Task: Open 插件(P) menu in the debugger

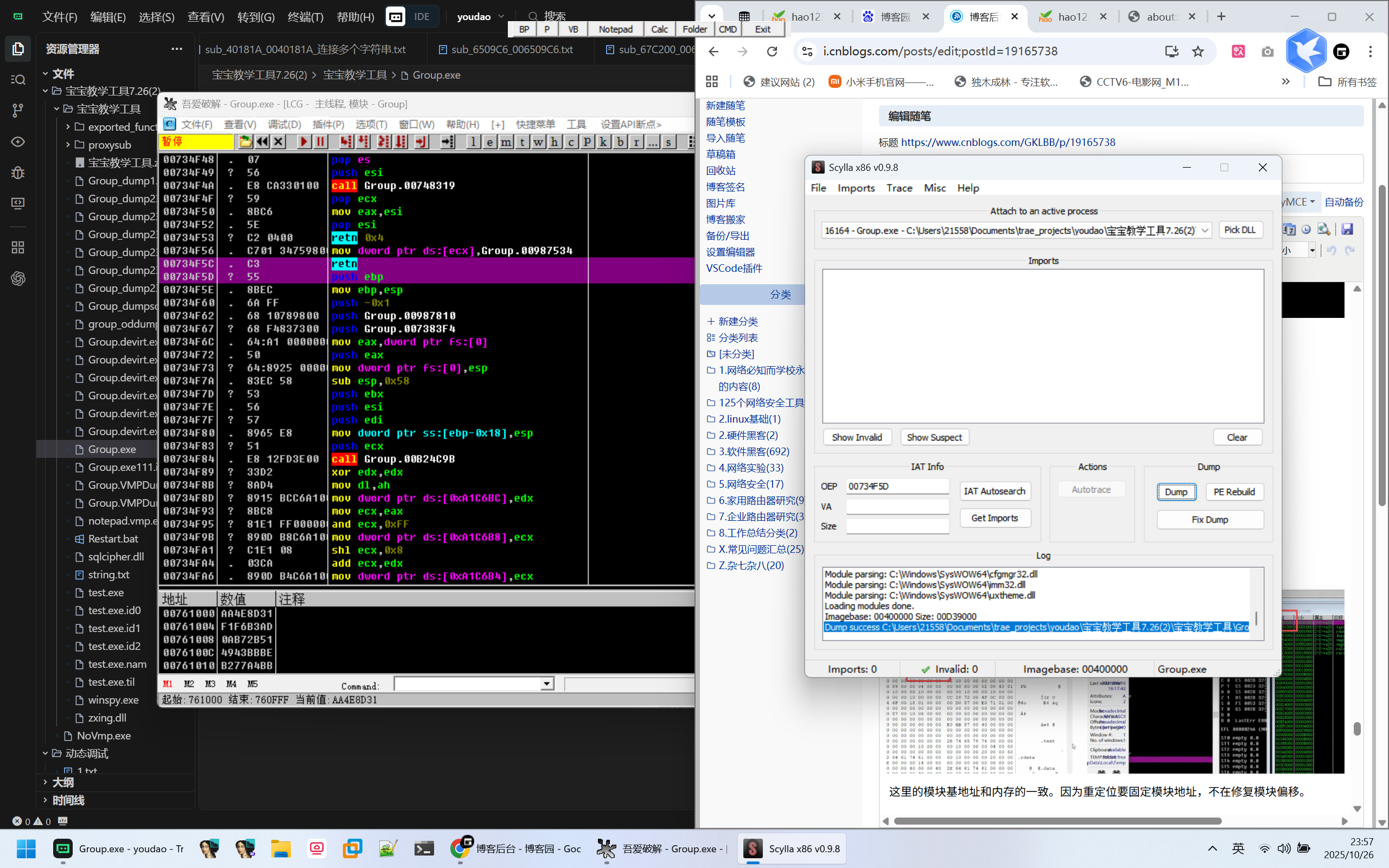Action: tap(328, 125)
